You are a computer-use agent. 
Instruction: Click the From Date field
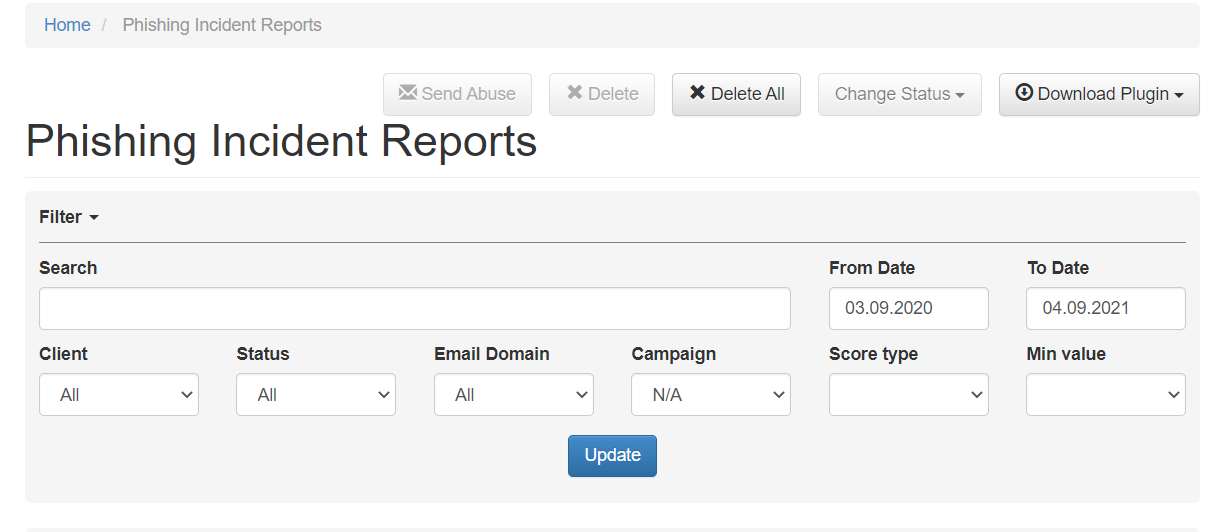(909, 309)
